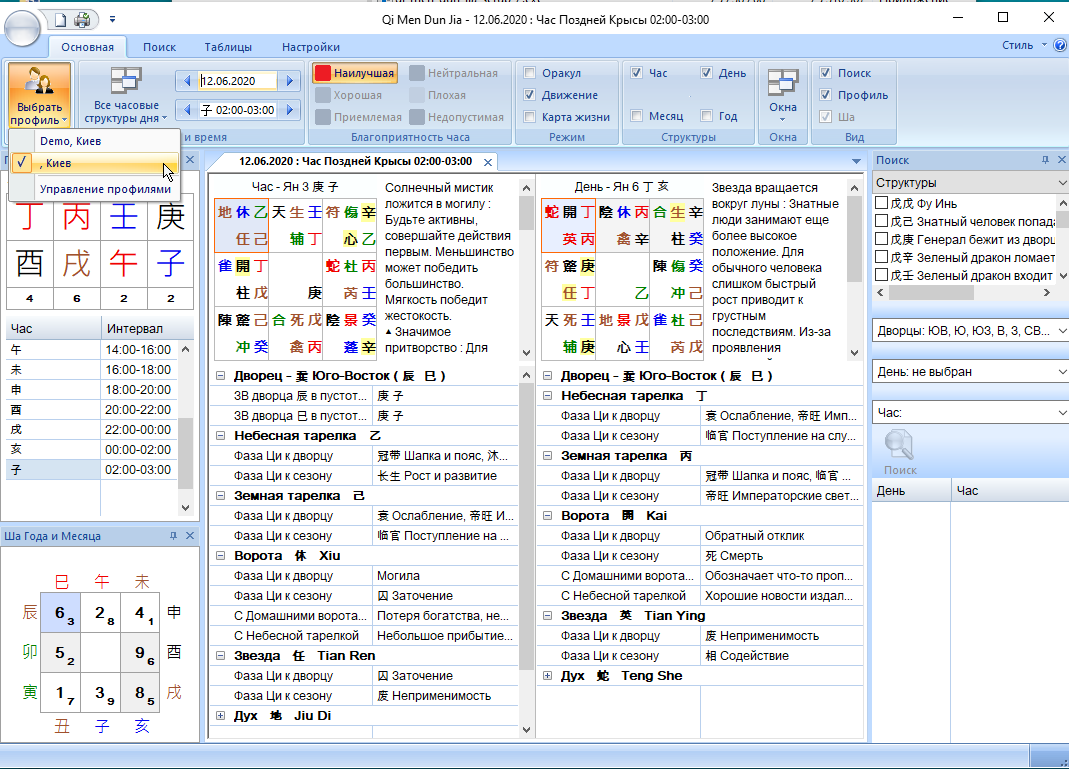Step to previous hour before 02:00-03:00 field
This screenshot has height=769, width=1069.
click(187, 110)
